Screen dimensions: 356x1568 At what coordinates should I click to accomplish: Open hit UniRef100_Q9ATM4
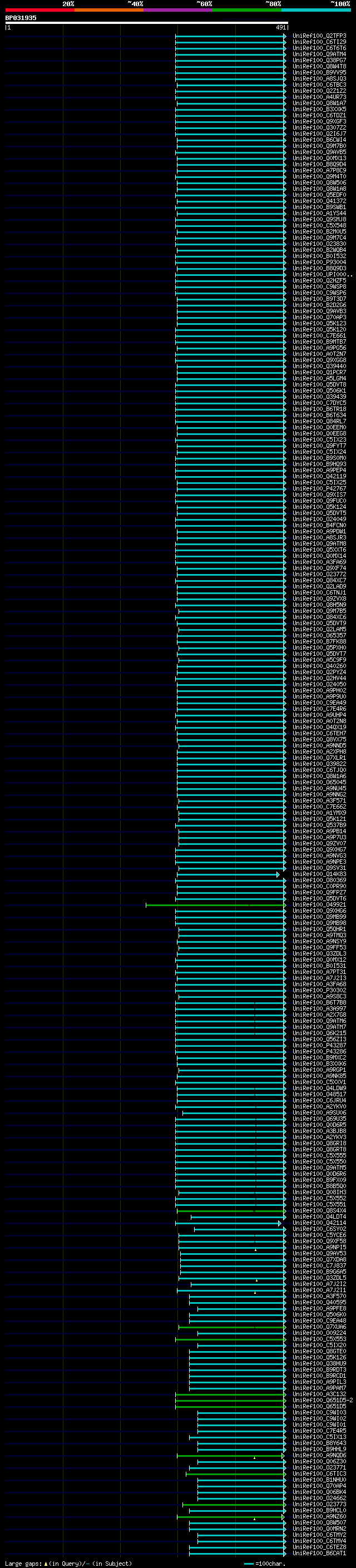pyautogui.click(x=319, y=54)
